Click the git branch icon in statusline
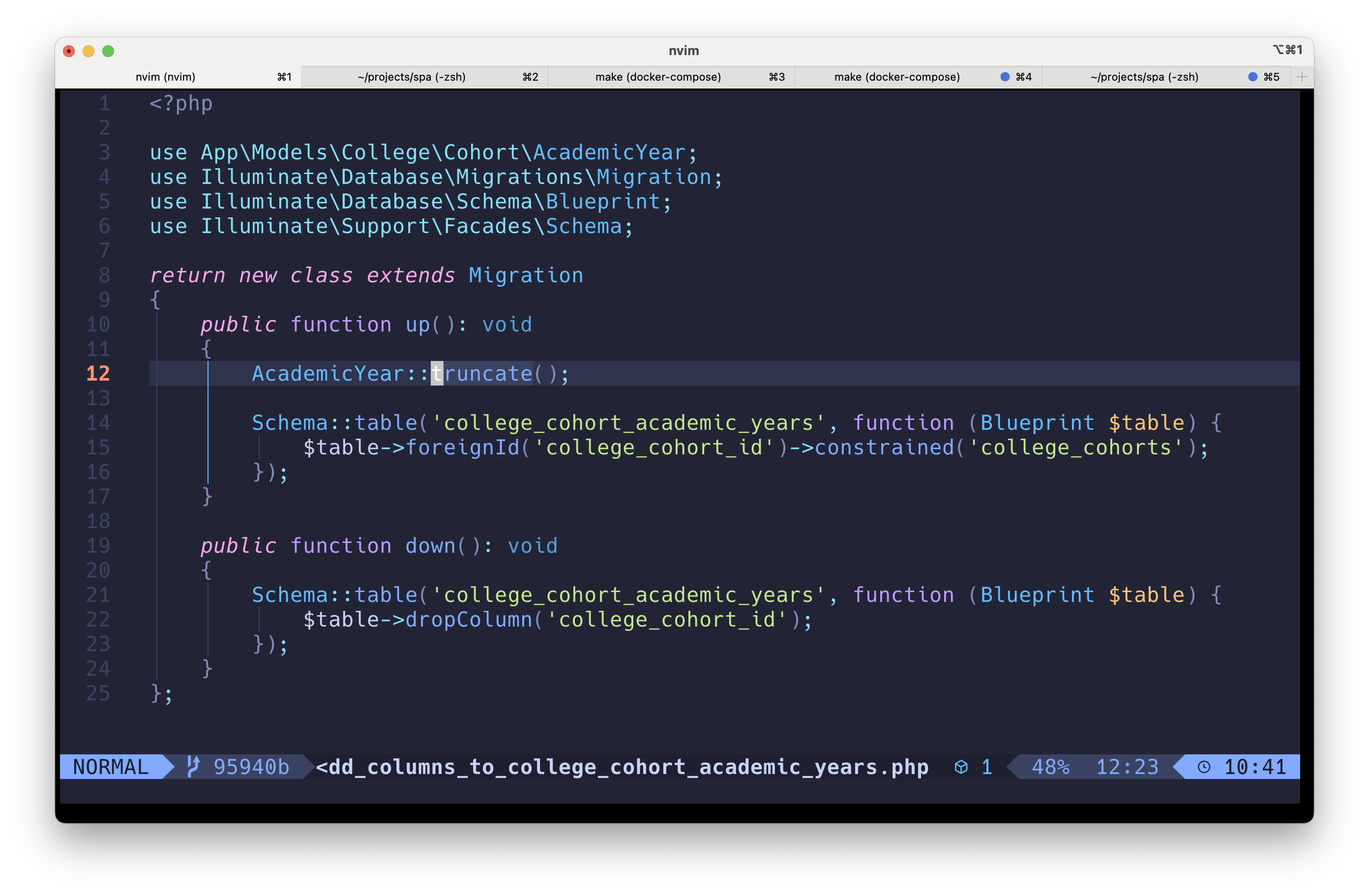The image size is (1369, 896). point(193,767)
